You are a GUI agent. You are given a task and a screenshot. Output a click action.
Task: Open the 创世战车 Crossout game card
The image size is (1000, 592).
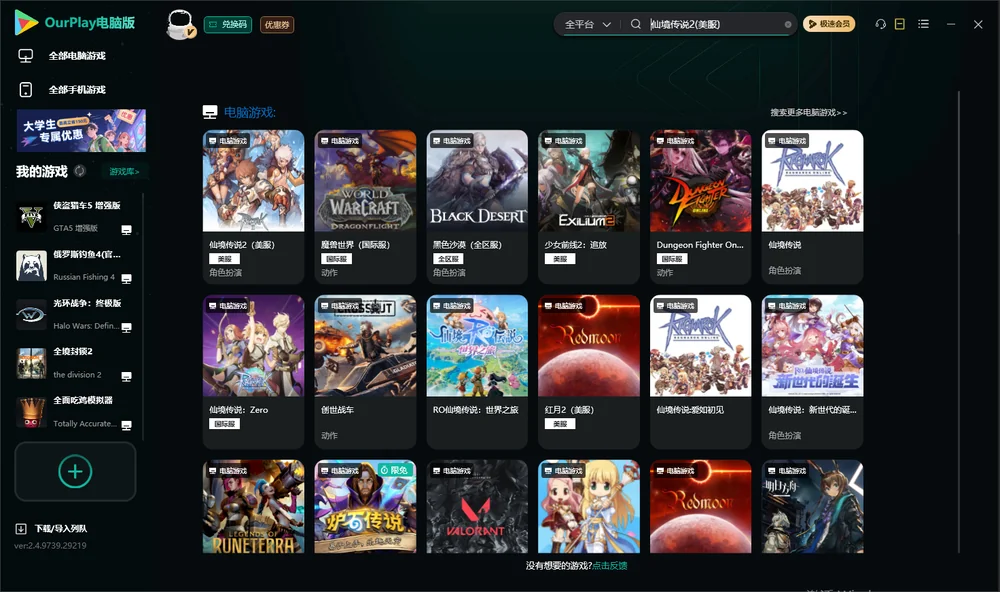coord(365,371)
